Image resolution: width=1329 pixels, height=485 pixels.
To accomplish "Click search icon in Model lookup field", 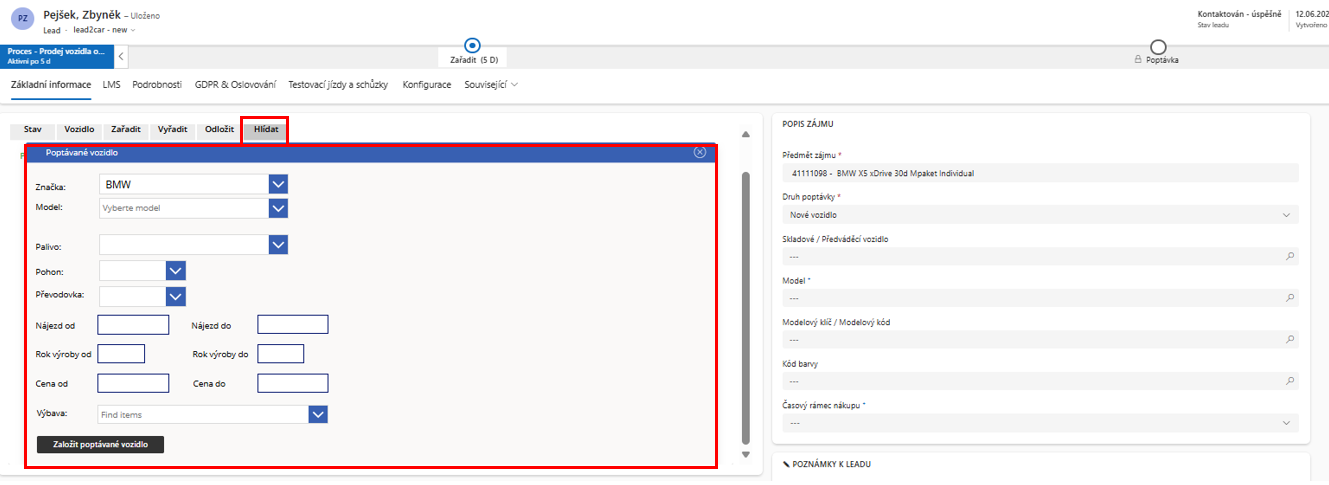I will 1290,298.
